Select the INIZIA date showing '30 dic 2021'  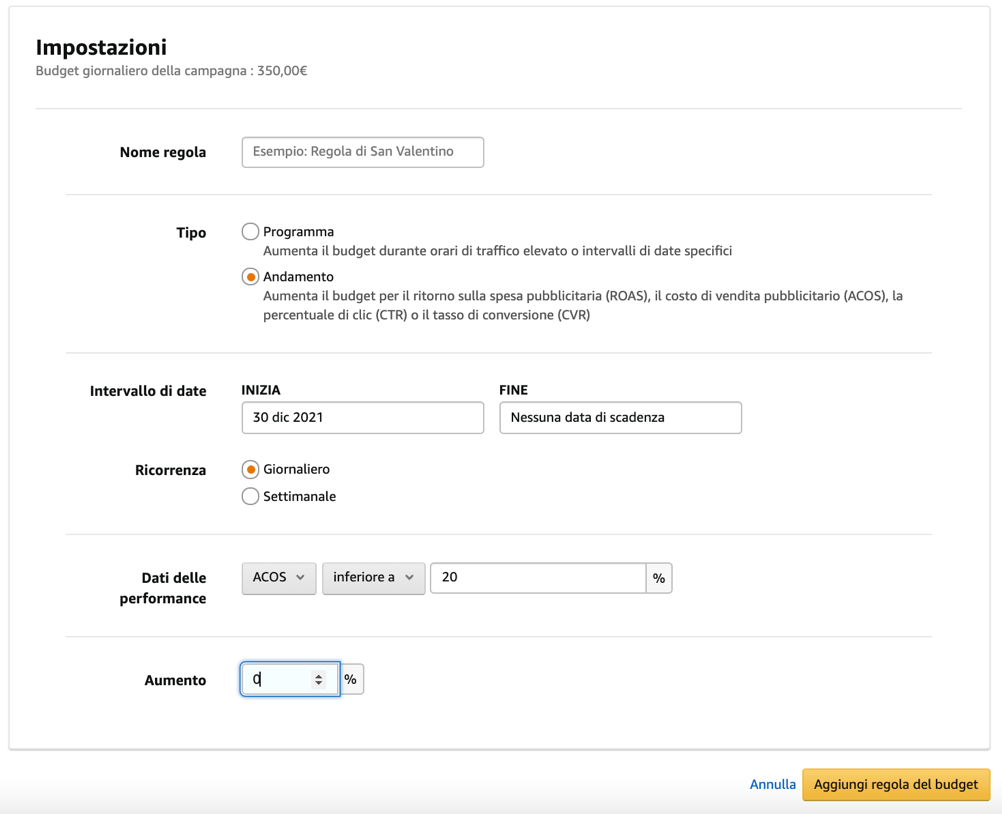362,417
